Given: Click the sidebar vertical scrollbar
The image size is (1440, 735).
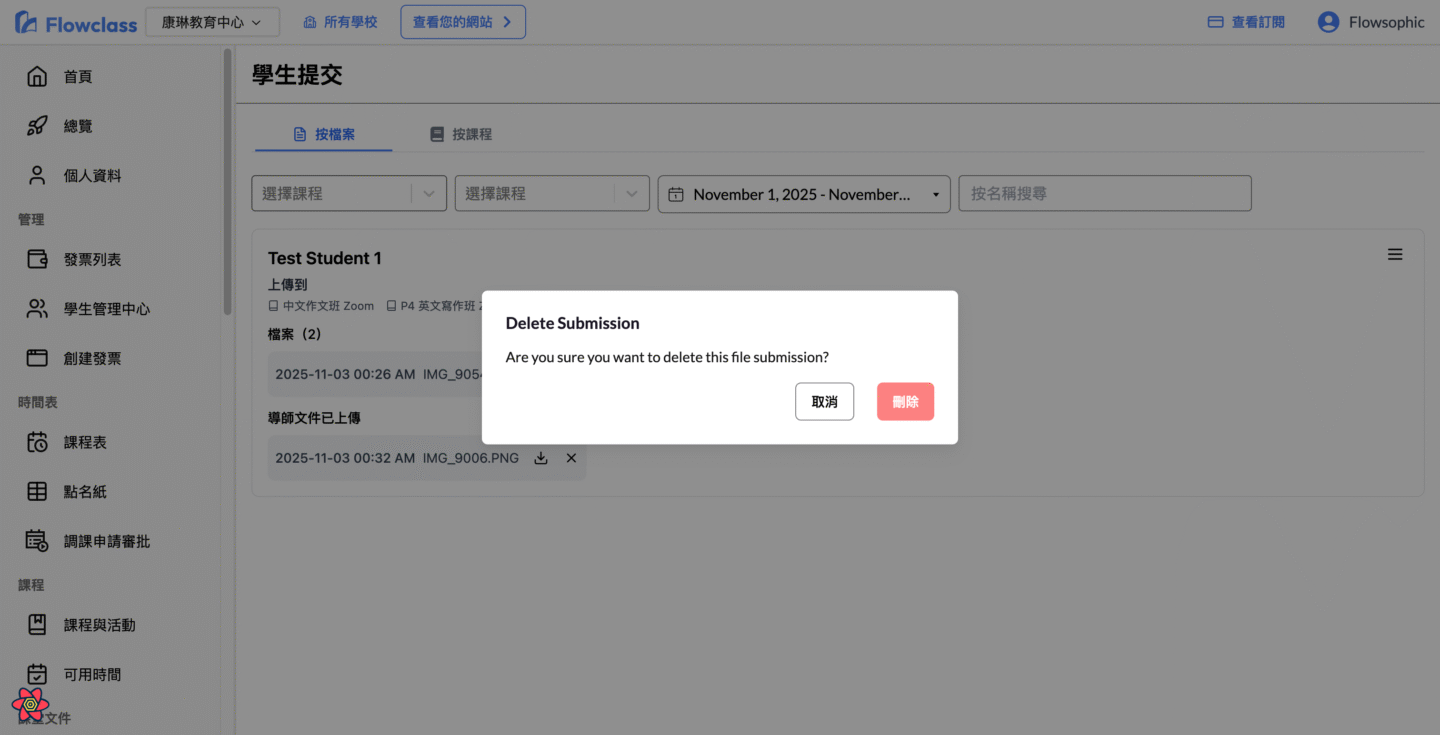Looking at the screenshot, I should click(x=228, y=180).
